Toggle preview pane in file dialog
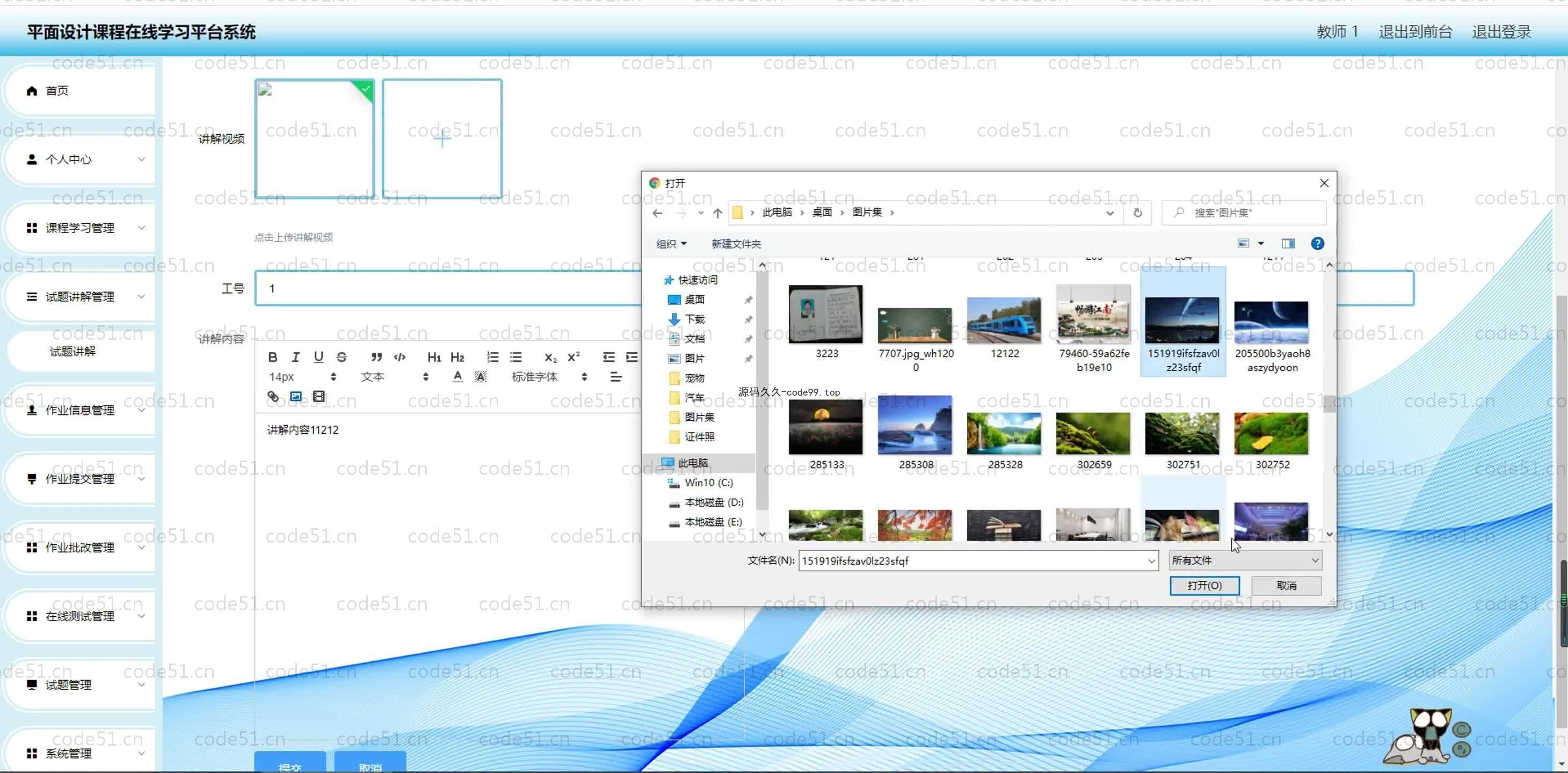Screen dimensions: 1568x773 tap(1288, 244)
